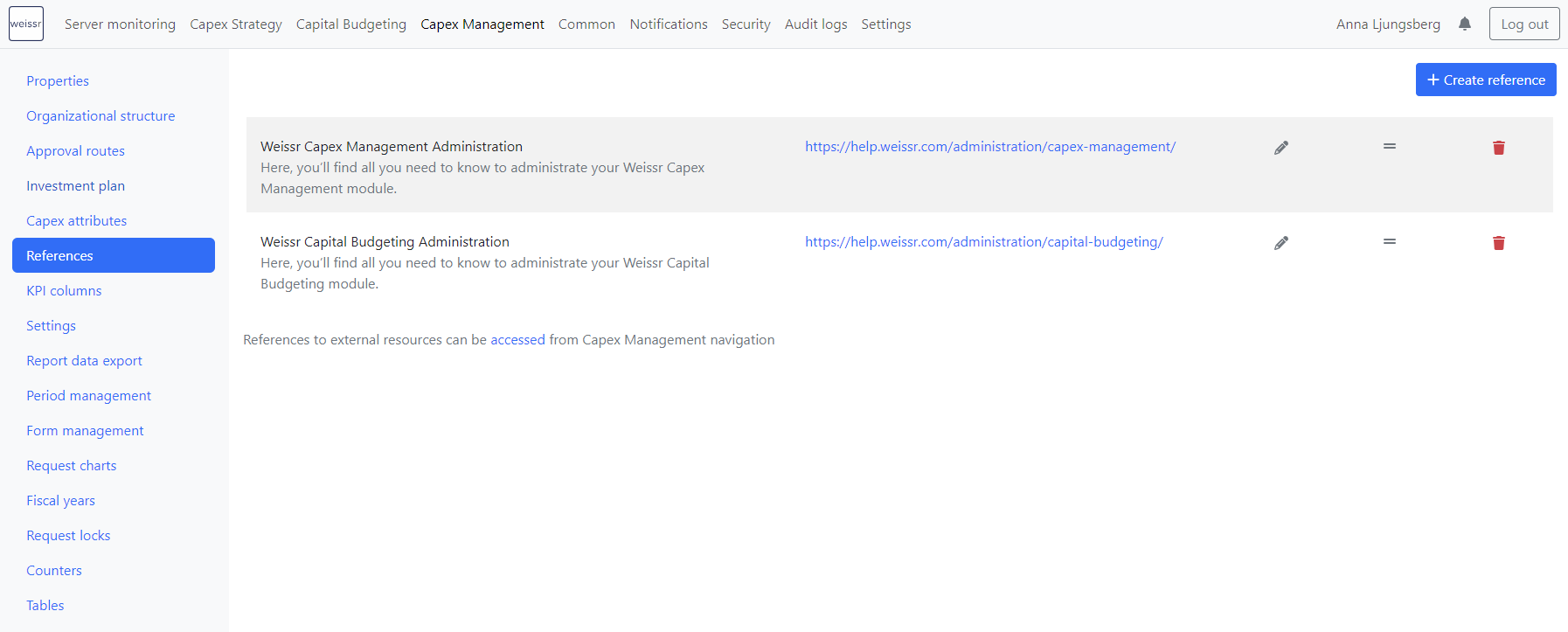Click the Capital Budgeting module description text
This screenshot has height=632, width=1568.
485,274
